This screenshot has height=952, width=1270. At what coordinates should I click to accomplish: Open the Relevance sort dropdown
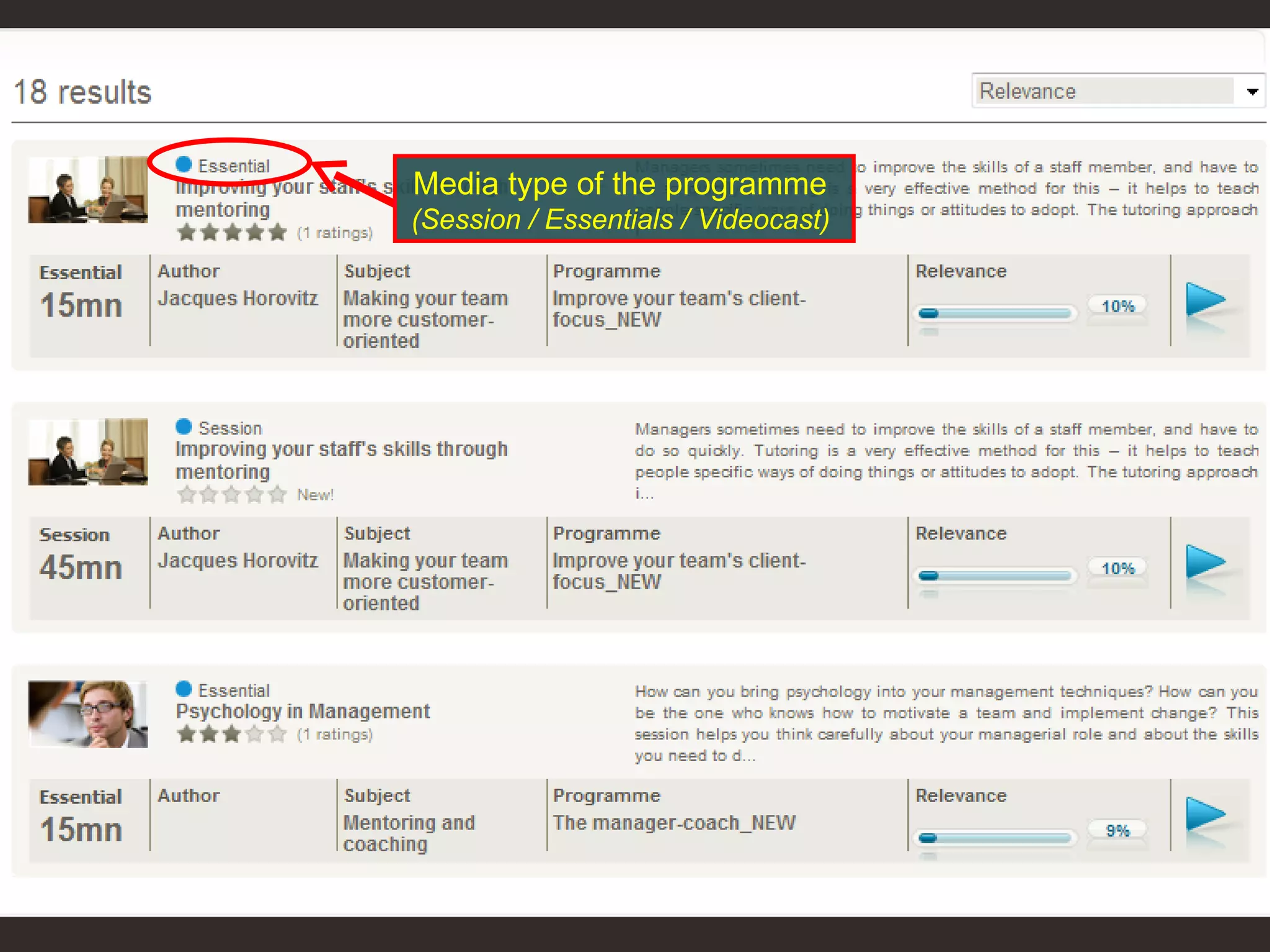[x=1117, y=91]
